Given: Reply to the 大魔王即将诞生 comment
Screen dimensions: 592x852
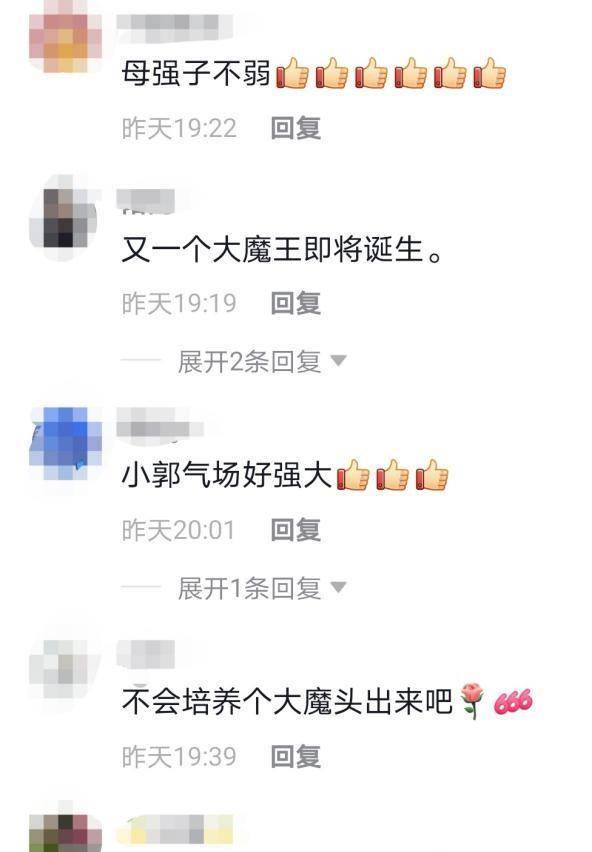Looking at the screenshot, I should (295, 303).
